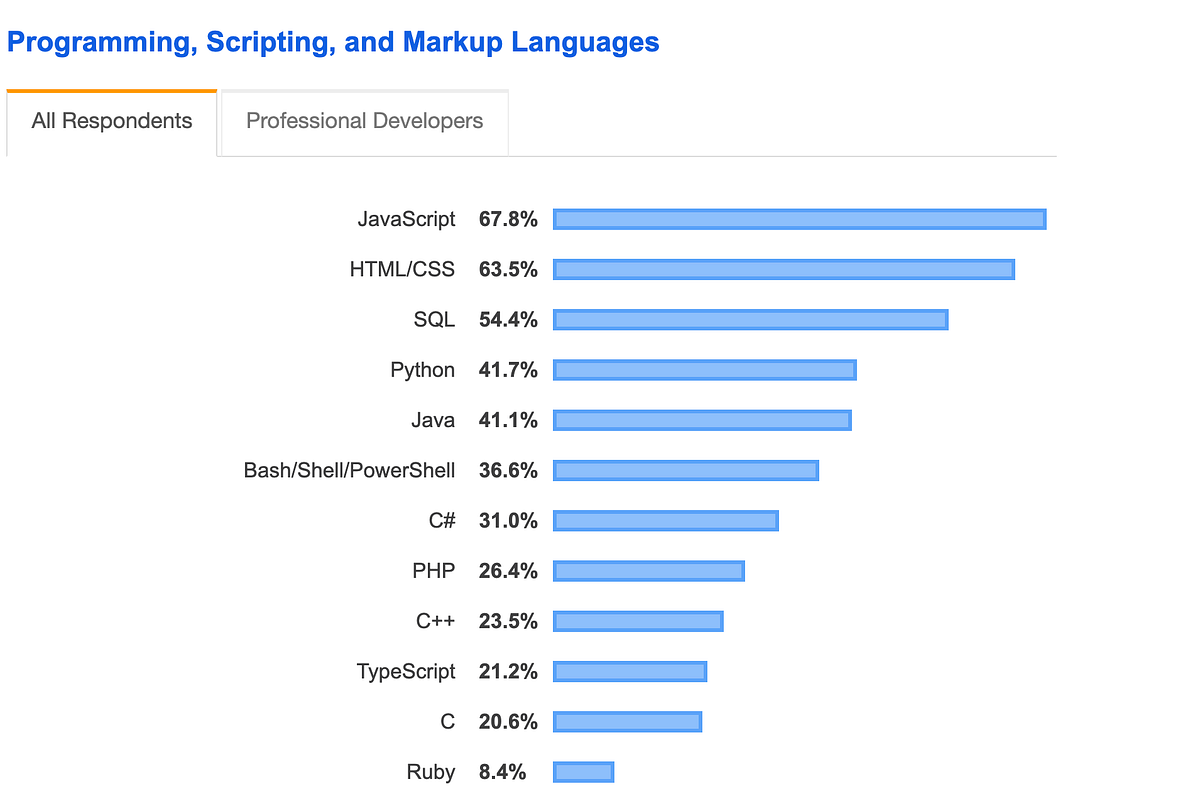Select the All Respondents tab
The image size is (1200, 794).
111,121
